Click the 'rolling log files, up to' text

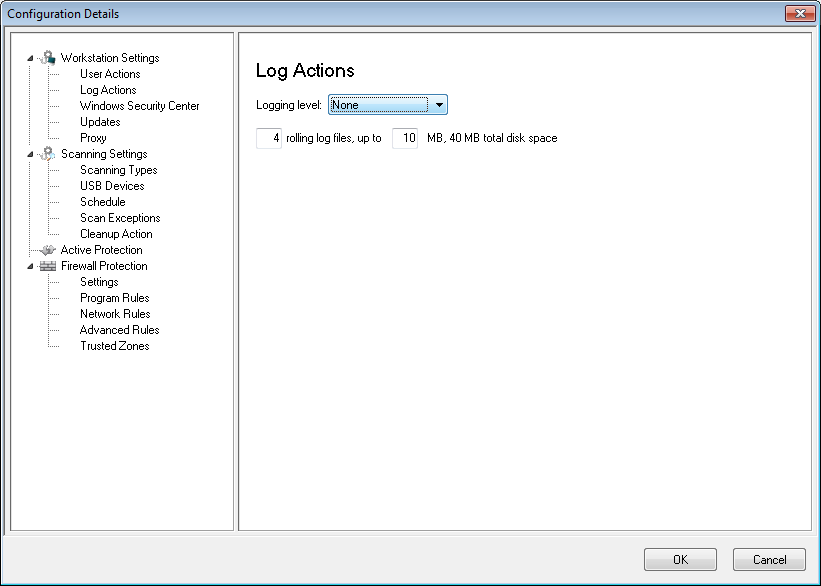pos(334,138)
